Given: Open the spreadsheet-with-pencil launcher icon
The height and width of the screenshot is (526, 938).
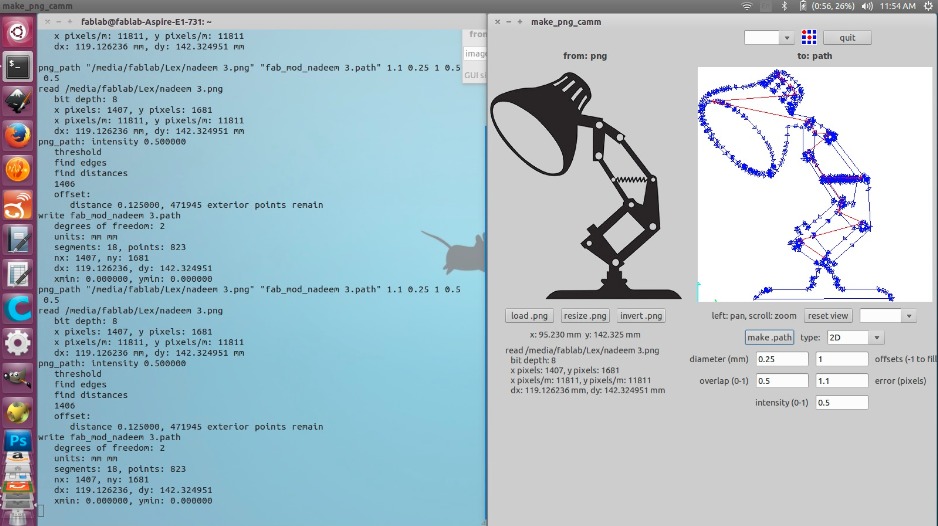Looking at the screenshot, I should 17,275.
